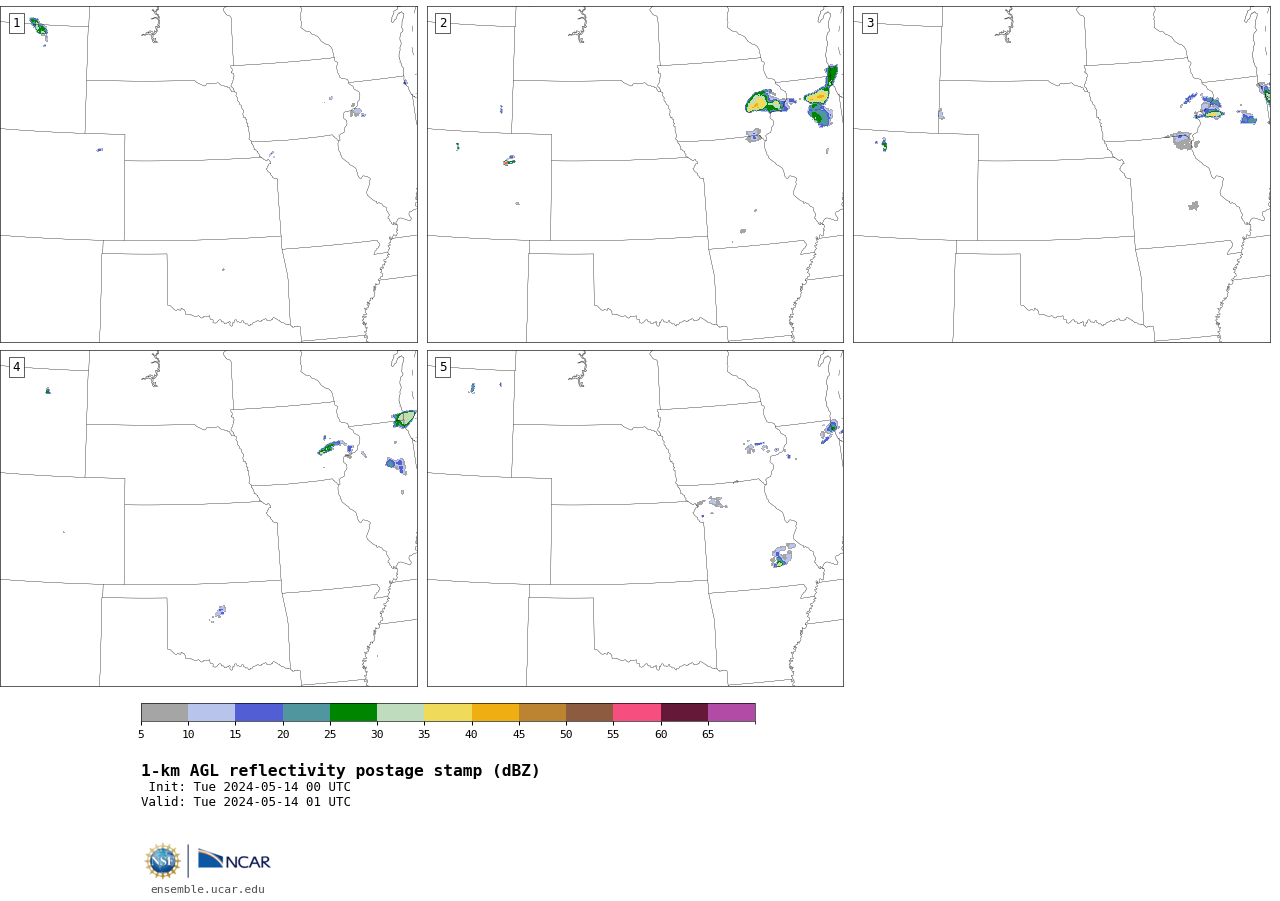Click the NCAR logo

(x=234, y=860)
